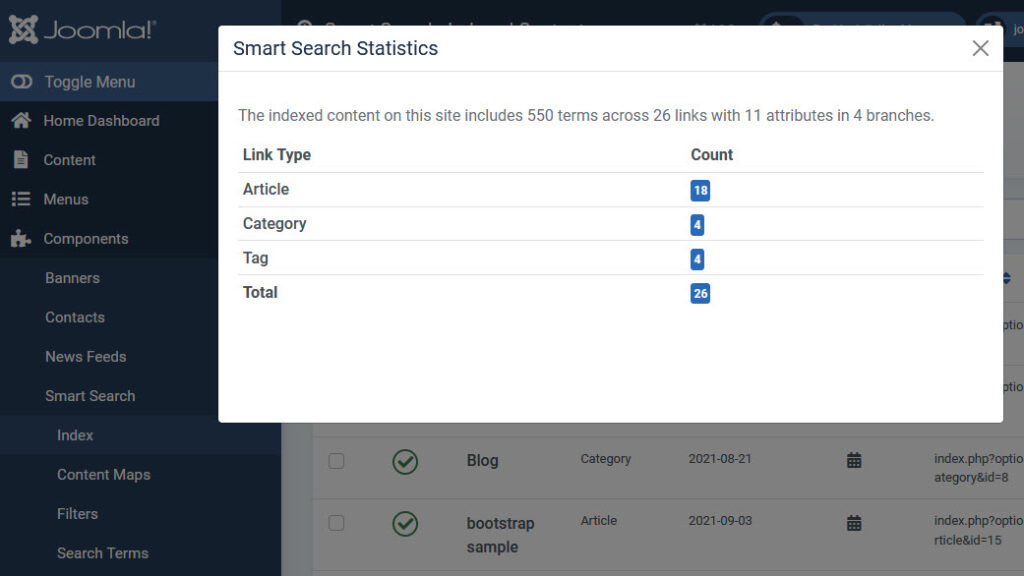The image size is (1024, 576).
Task: Open the Filters page under Smart Search
Action: click(x=77, y=513)
